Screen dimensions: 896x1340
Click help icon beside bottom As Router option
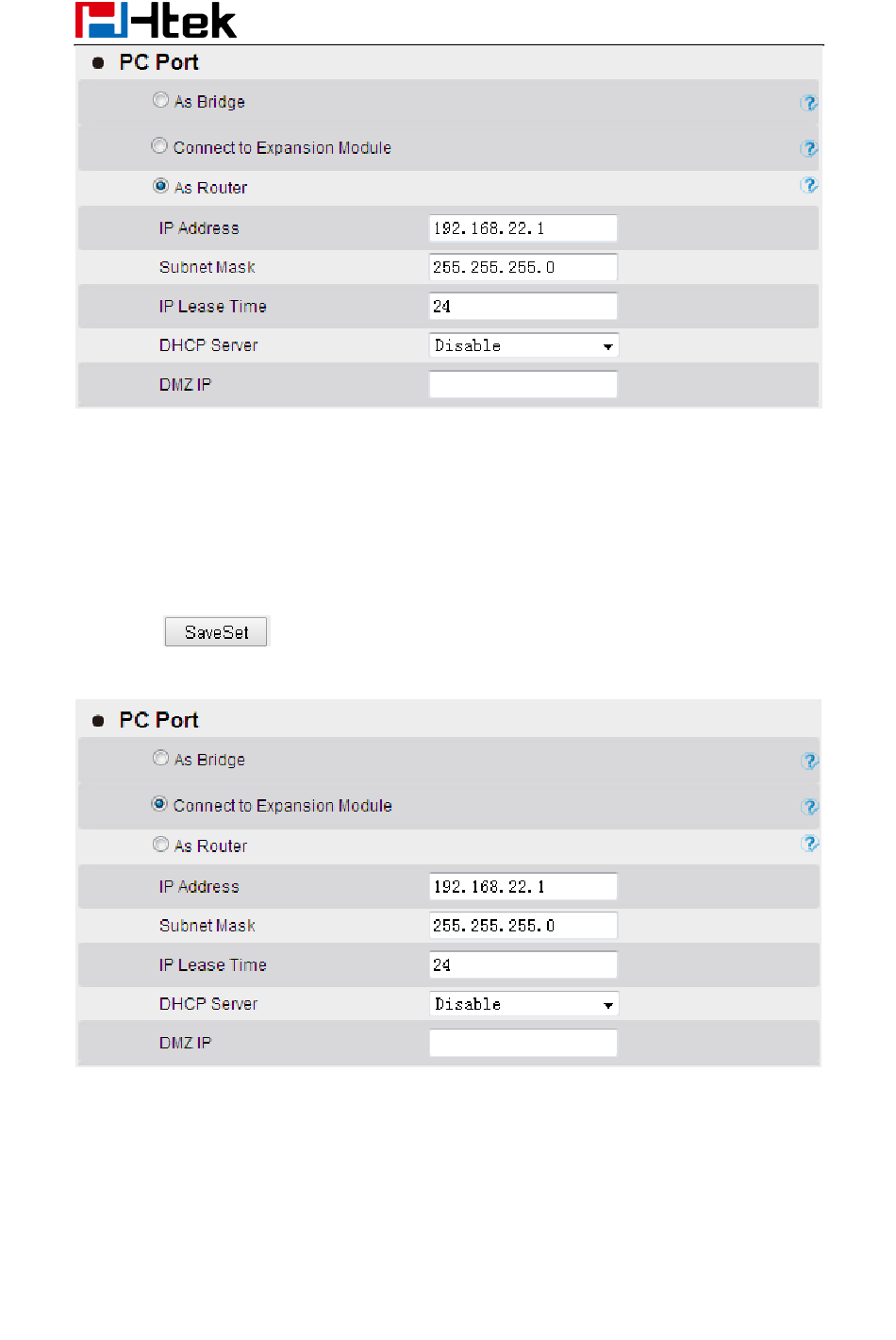point(809,843)
